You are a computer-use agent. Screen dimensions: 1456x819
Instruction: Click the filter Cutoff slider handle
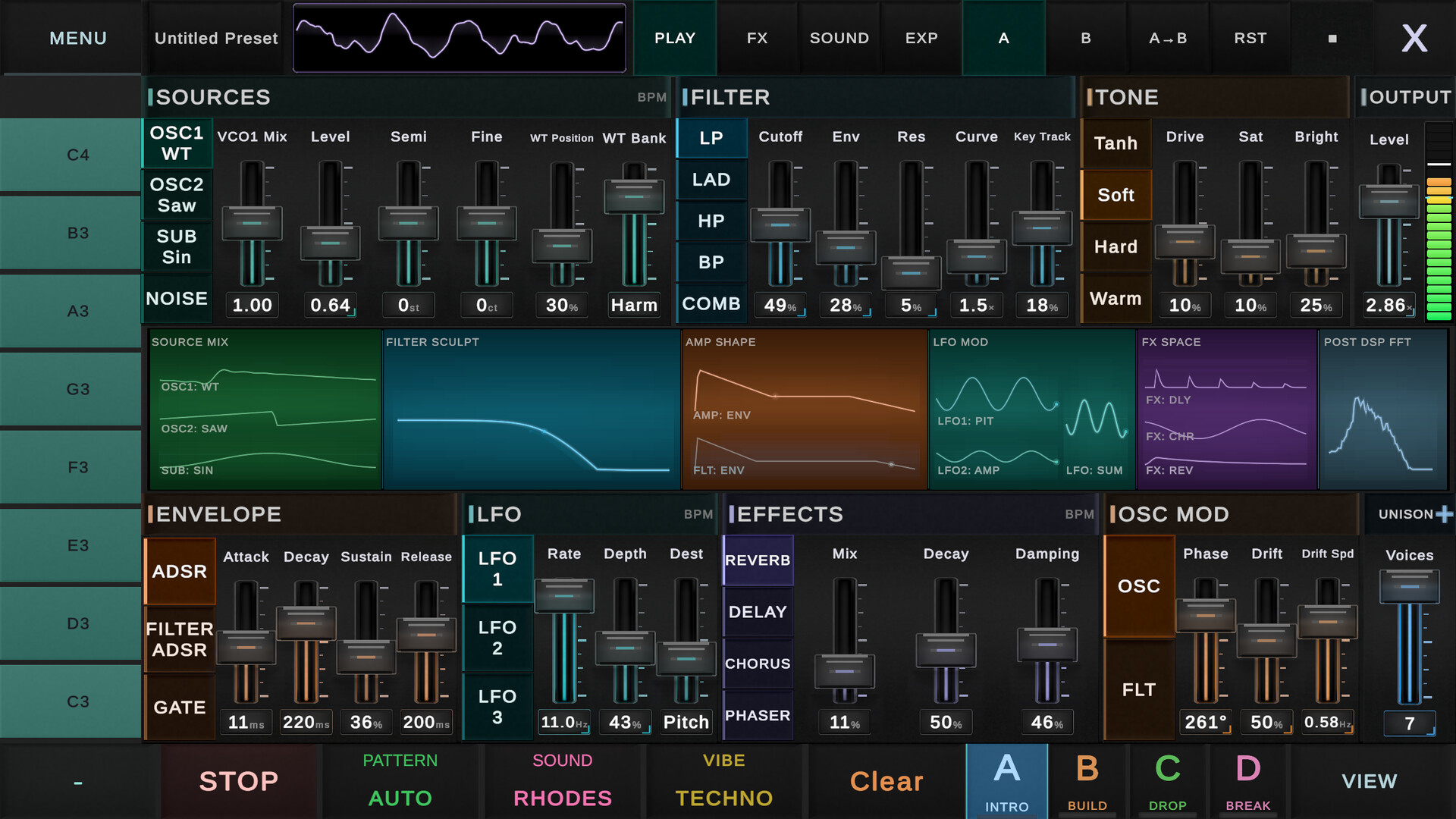(780, 224)
